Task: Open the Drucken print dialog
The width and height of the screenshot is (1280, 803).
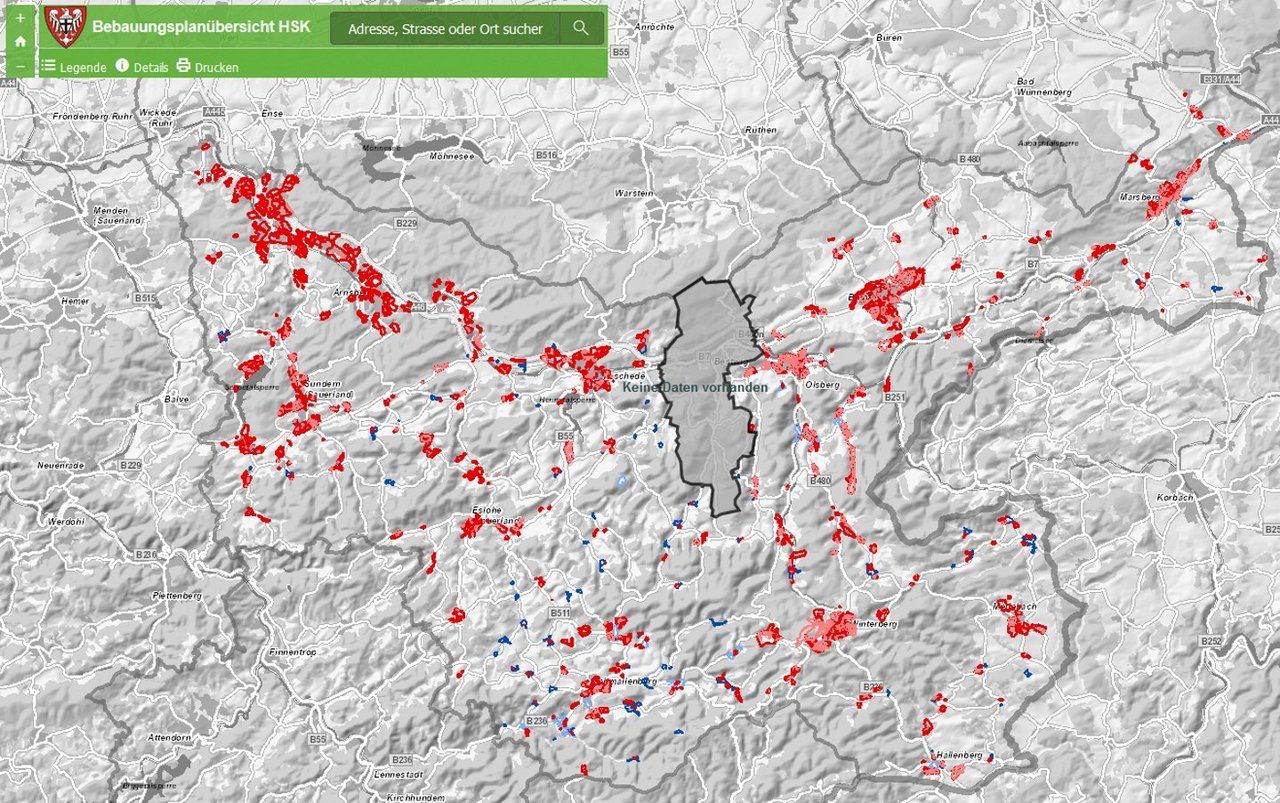Action: click(216, 68)
